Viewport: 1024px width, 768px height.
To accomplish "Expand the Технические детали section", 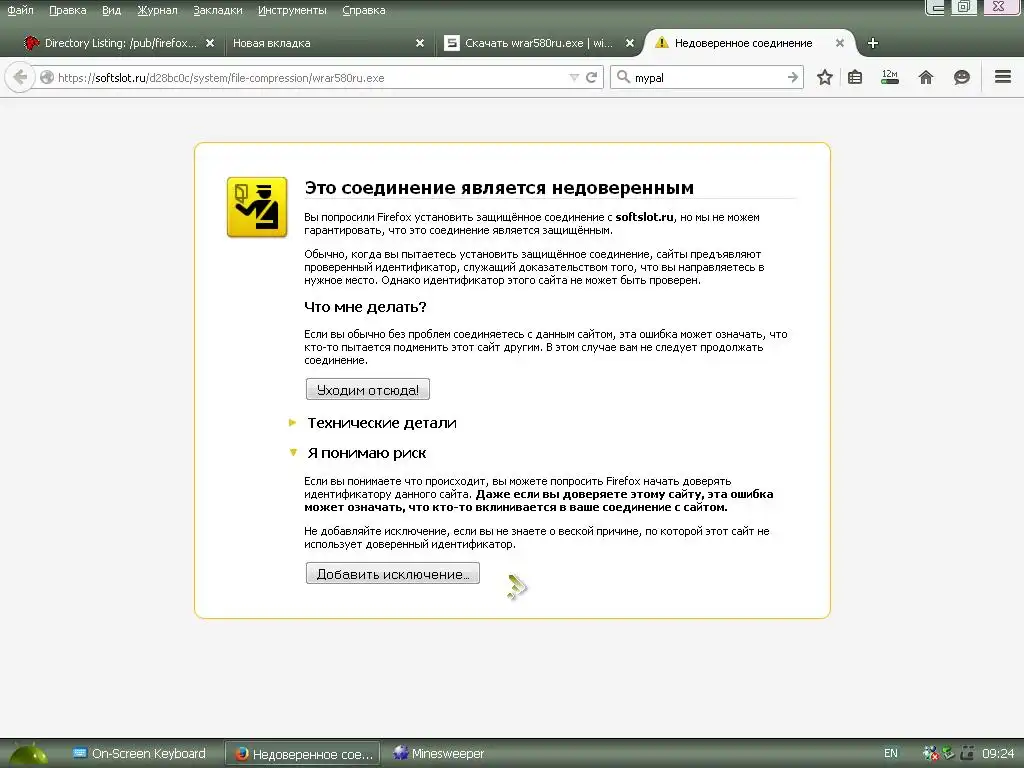I will tap(381, 423).
